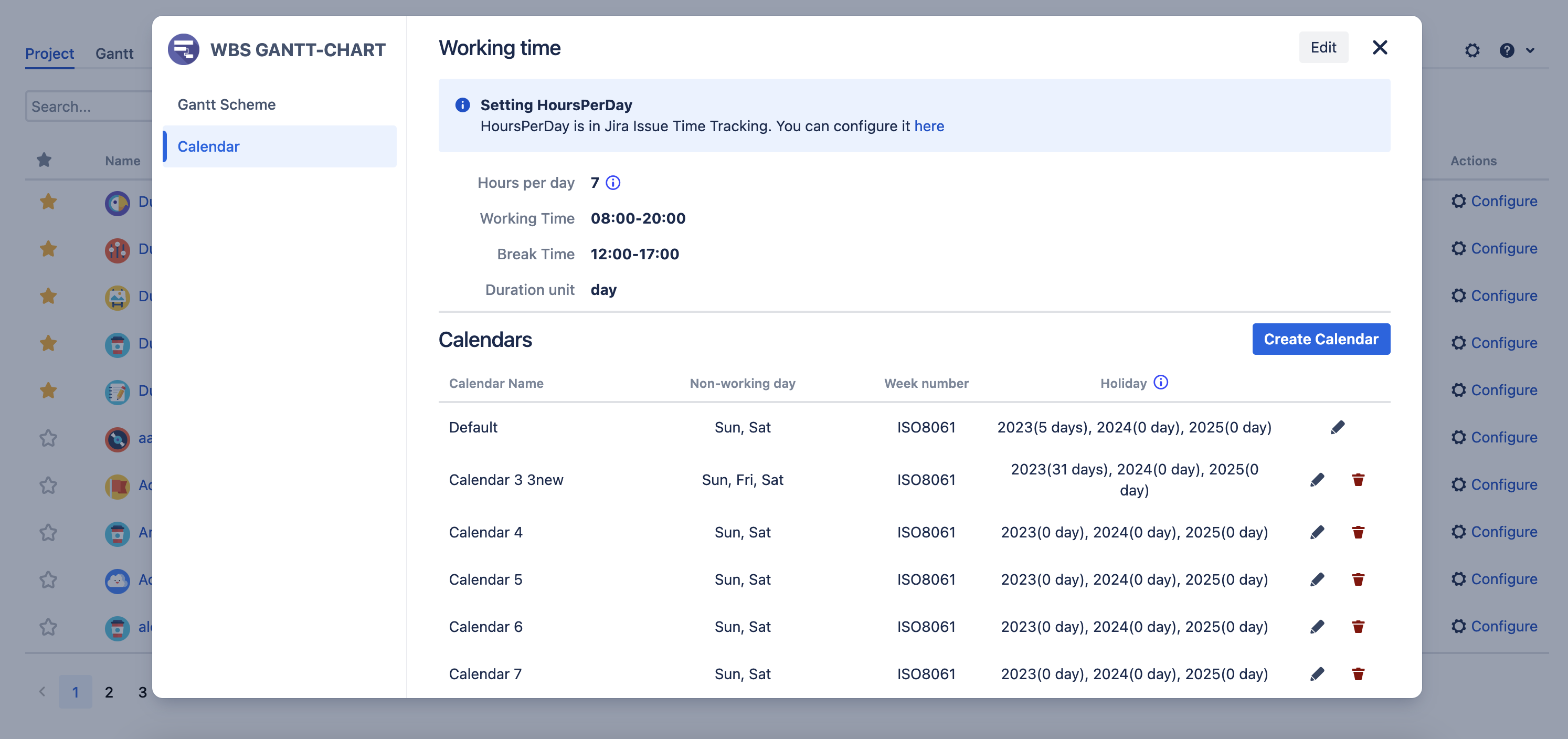Switch to the Gantt tab
Image resolution: width=1568 pixels, height=739 pixels.
(x=114, y=54)
